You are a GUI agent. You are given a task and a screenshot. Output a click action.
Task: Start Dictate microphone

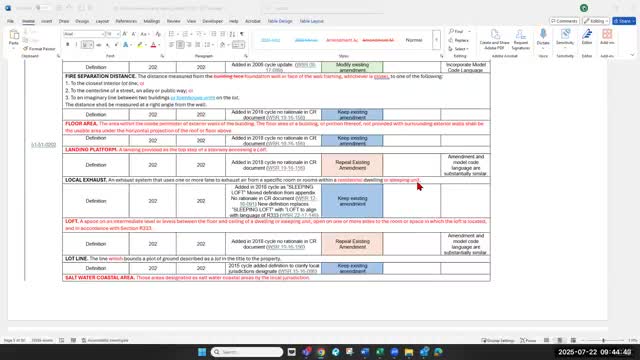click(543, 37)
